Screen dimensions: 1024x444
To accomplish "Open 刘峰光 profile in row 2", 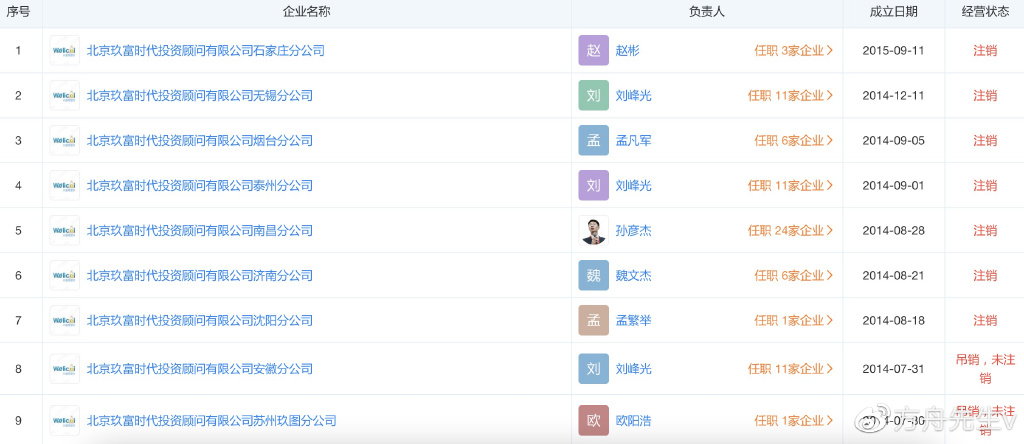I will 633,95.
